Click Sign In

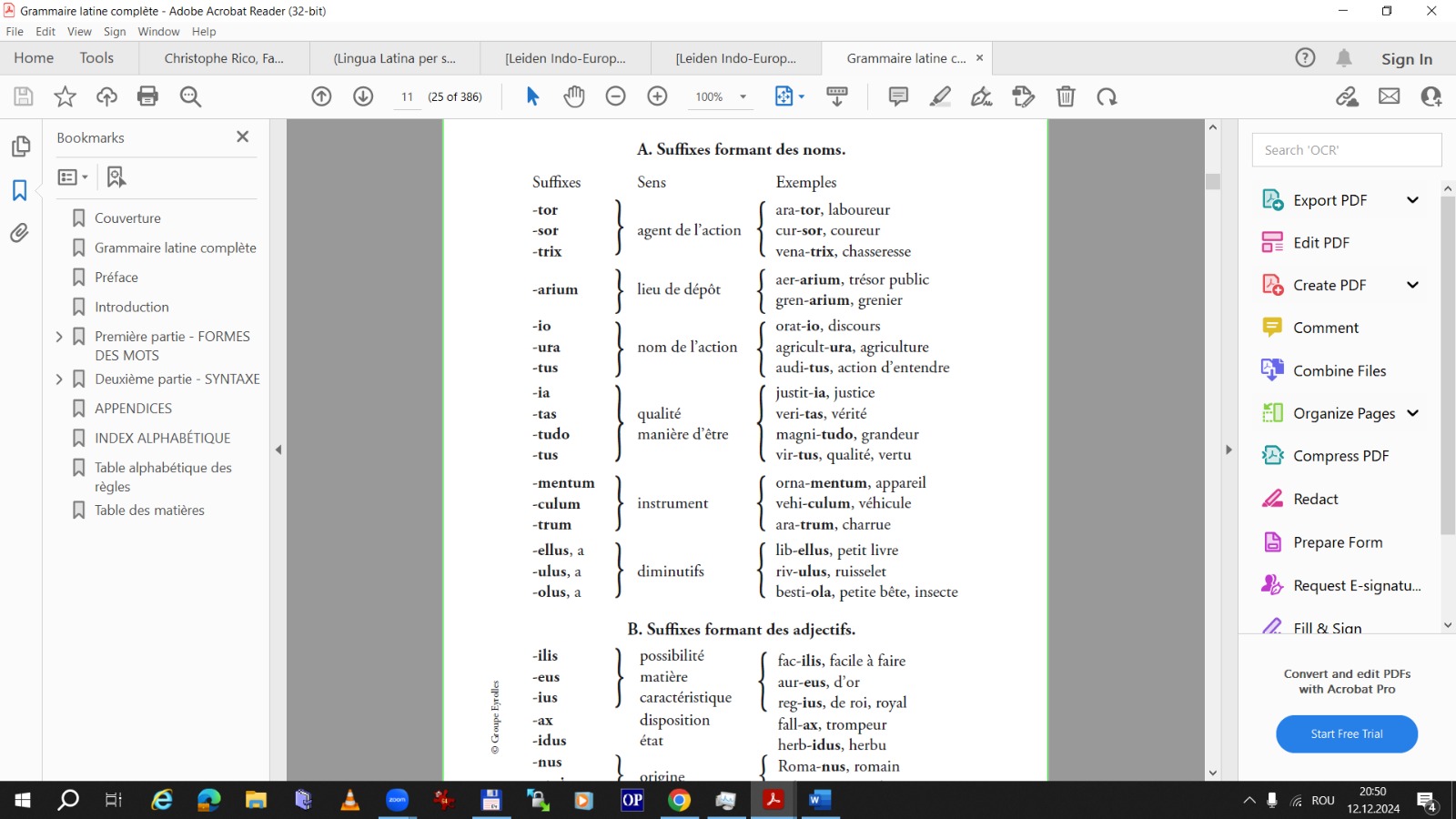tap(1406, 59)
